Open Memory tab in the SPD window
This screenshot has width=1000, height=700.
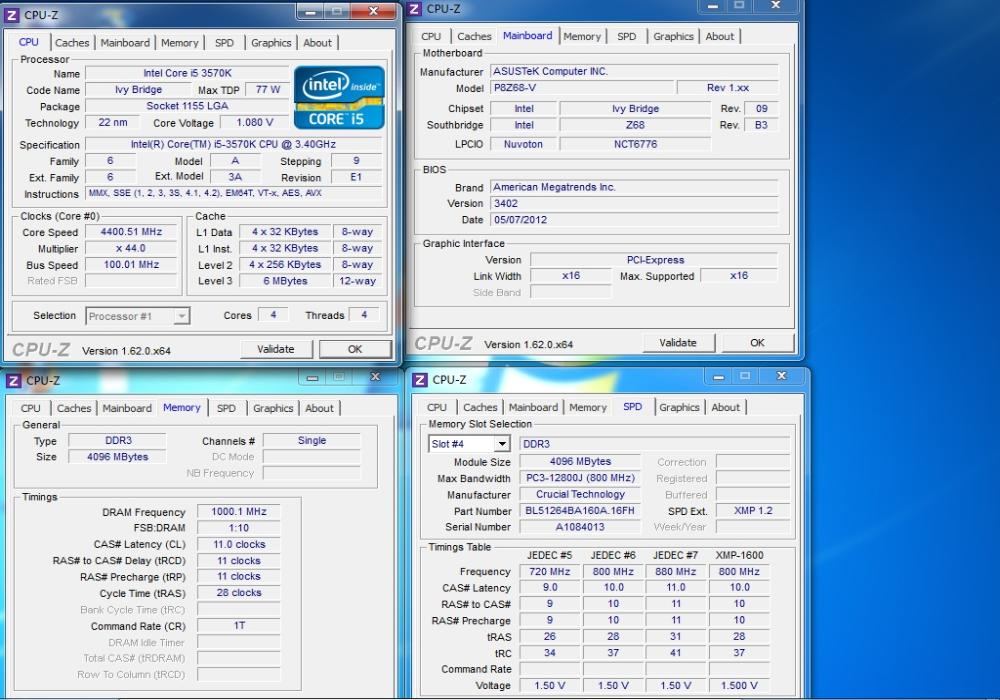coord(588,407)
